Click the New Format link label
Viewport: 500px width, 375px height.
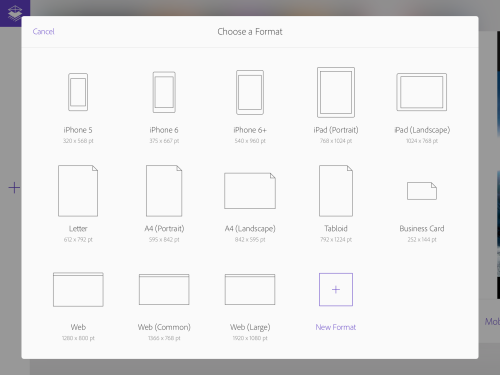[x=336, y=327]
